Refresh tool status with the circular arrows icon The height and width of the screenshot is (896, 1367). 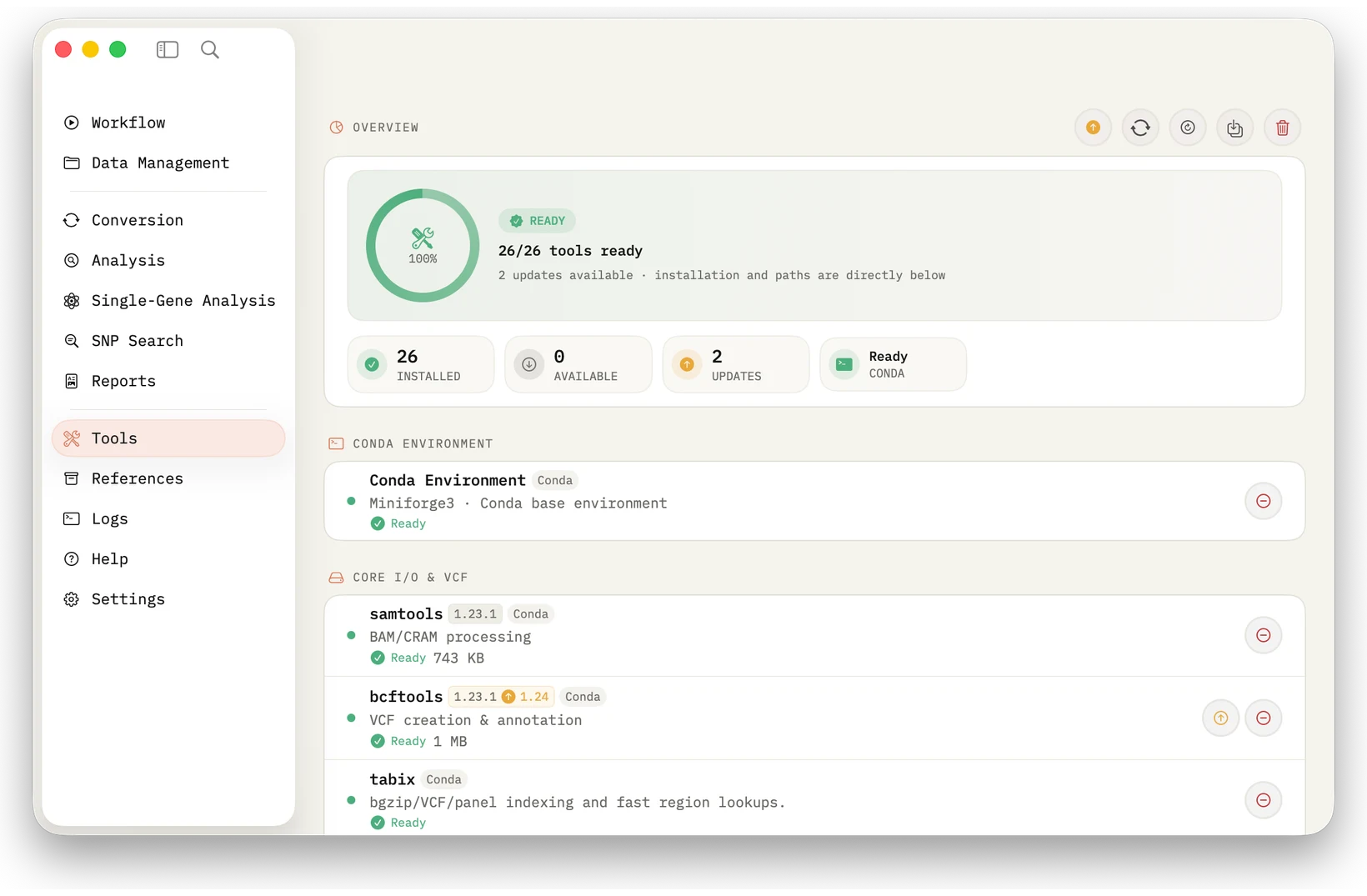point(1140,128)
